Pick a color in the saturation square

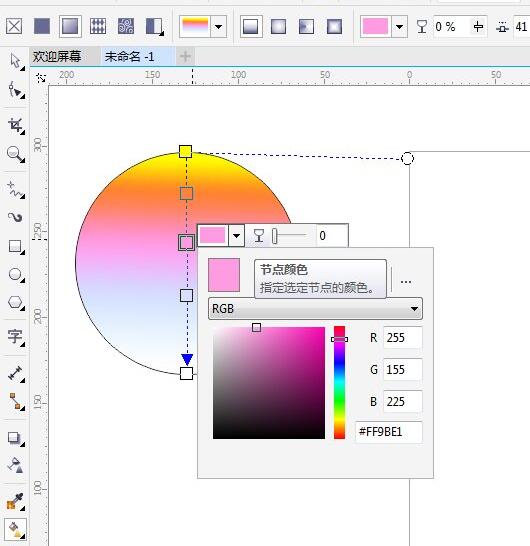[x=269, y=383]
